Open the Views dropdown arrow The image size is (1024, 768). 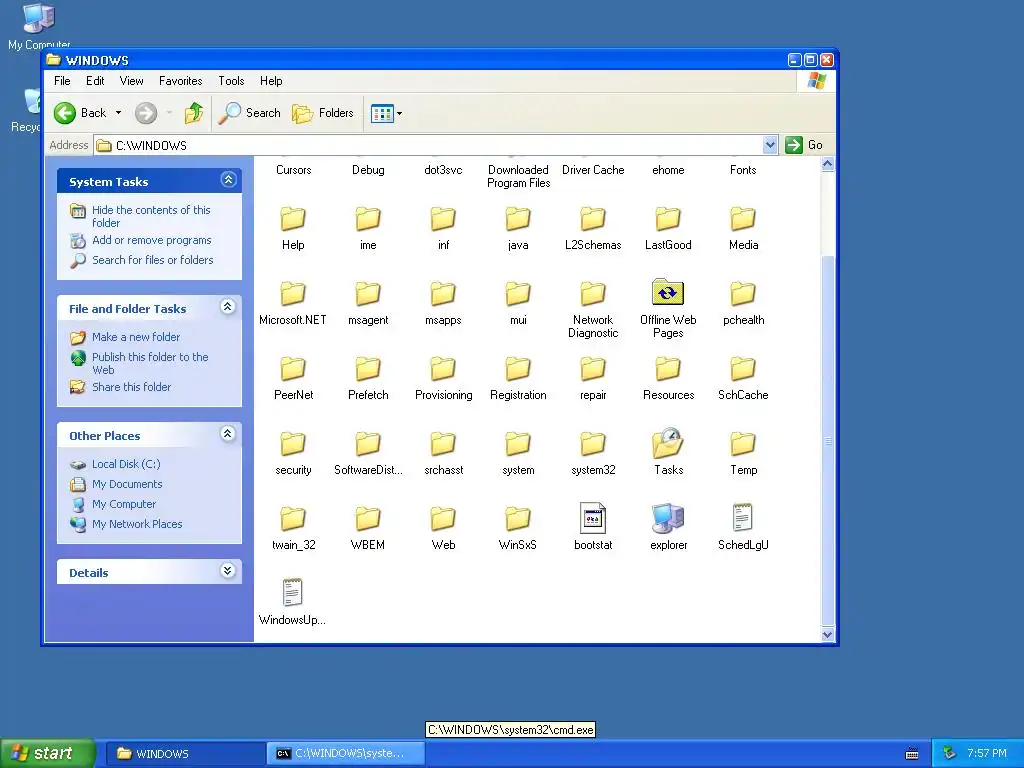[x=399, y=114]
